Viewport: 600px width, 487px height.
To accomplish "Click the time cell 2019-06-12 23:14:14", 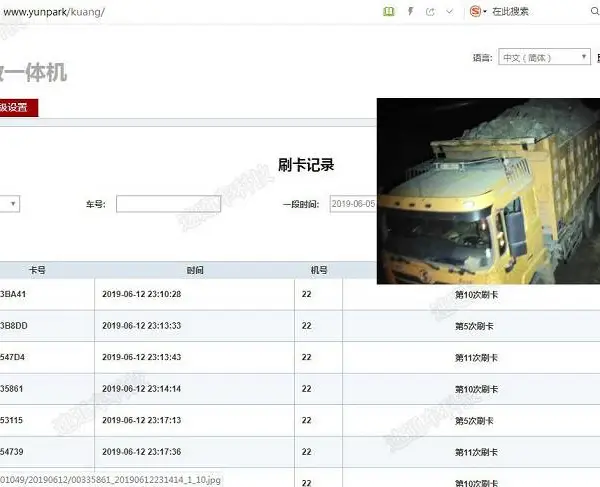I will click(x=142, y=389).
